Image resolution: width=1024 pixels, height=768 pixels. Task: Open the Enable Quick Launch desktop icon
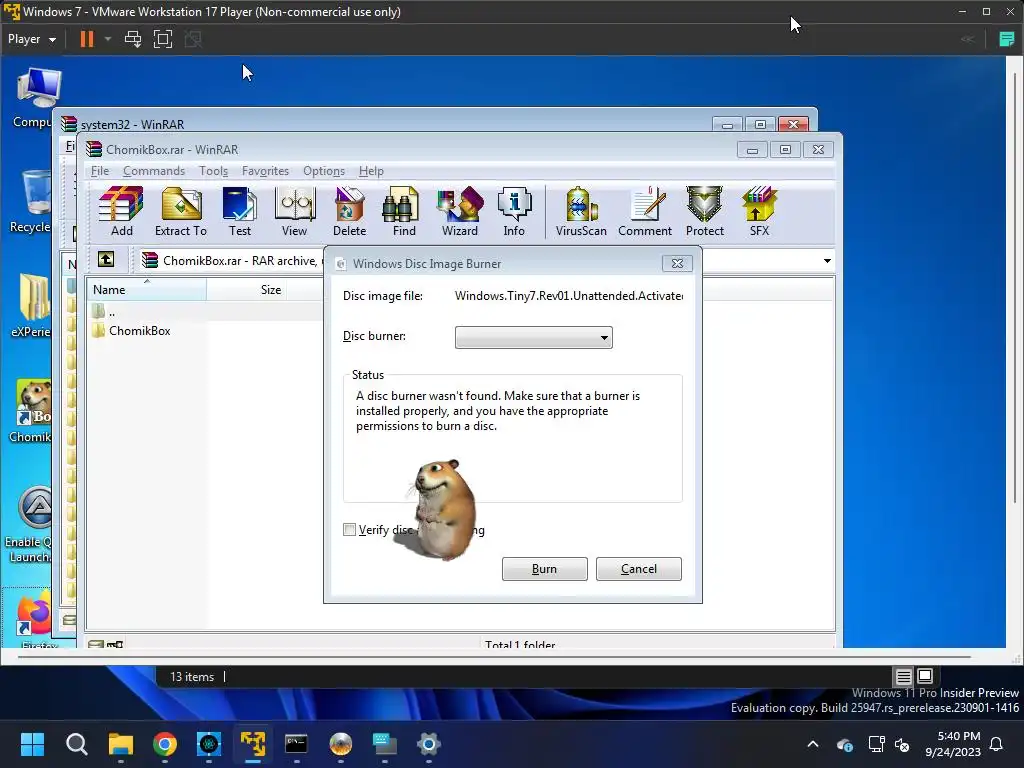(29, 524)
